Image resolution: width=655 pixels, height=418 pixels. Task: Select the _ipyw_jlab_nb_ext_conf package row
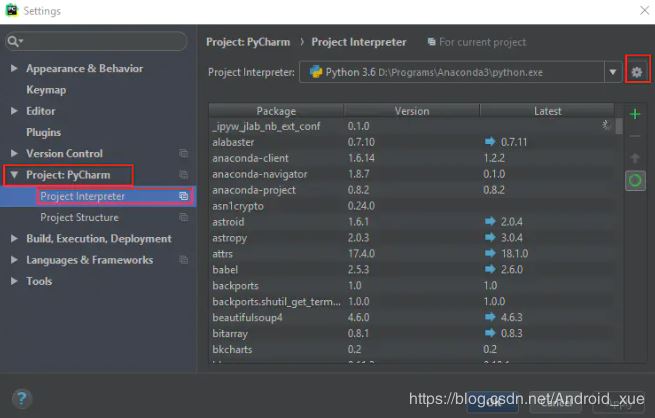click(x=412, y=126)
